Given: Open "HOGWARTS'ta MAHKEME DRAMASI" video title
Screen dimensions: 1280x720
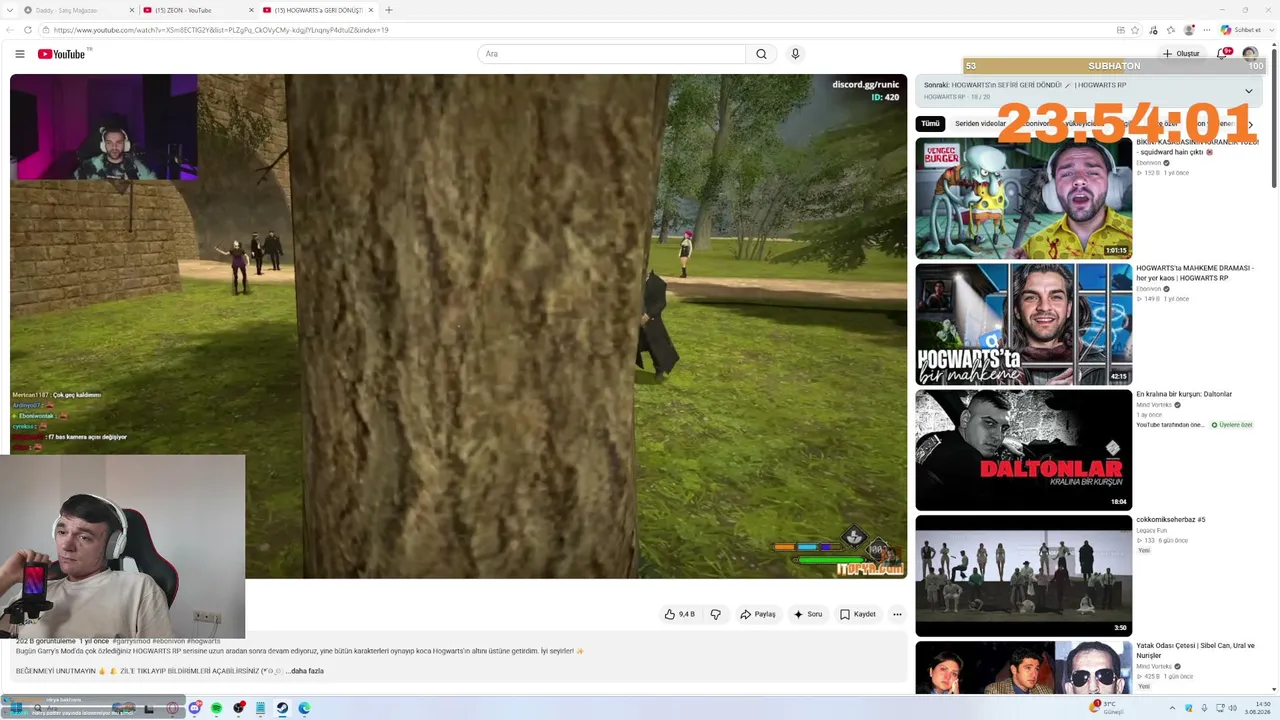Looking at the screenshot, I should point(1195,273).
